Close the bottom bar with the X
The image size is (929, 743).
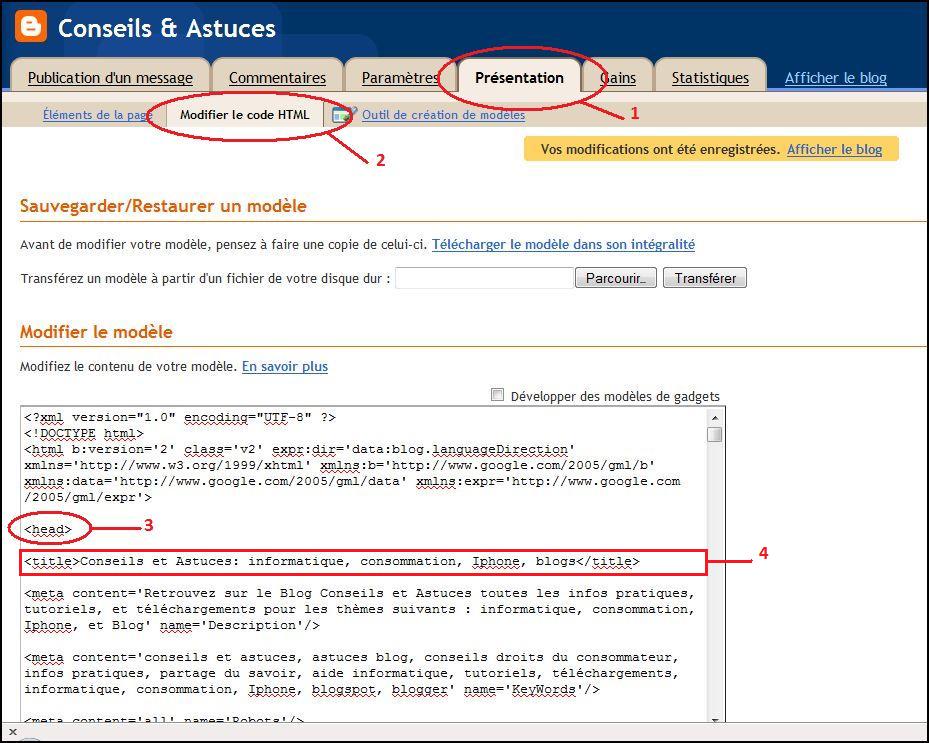13,732
